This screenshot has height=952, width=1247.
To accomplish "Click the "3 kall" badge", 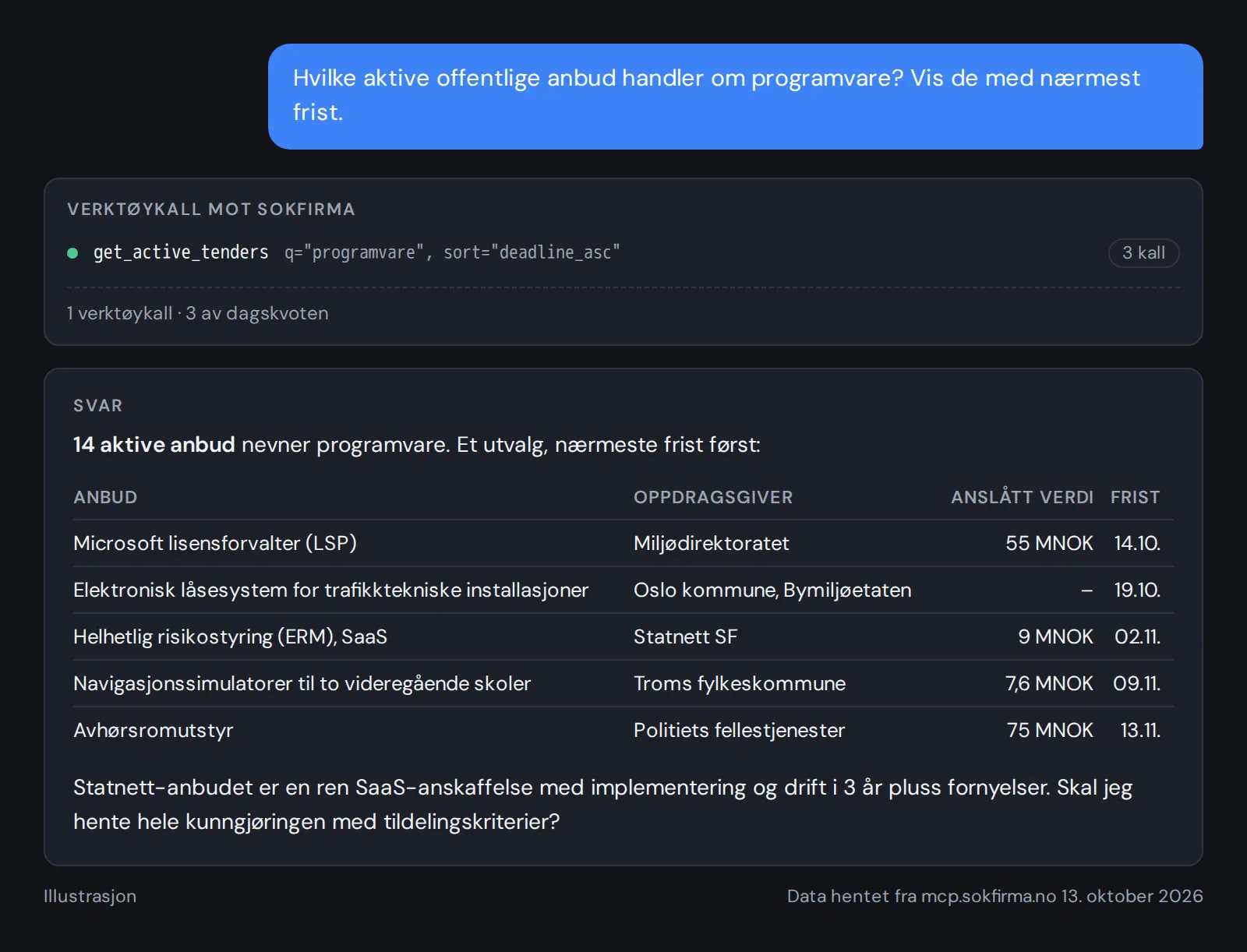I will [1143, 253].
